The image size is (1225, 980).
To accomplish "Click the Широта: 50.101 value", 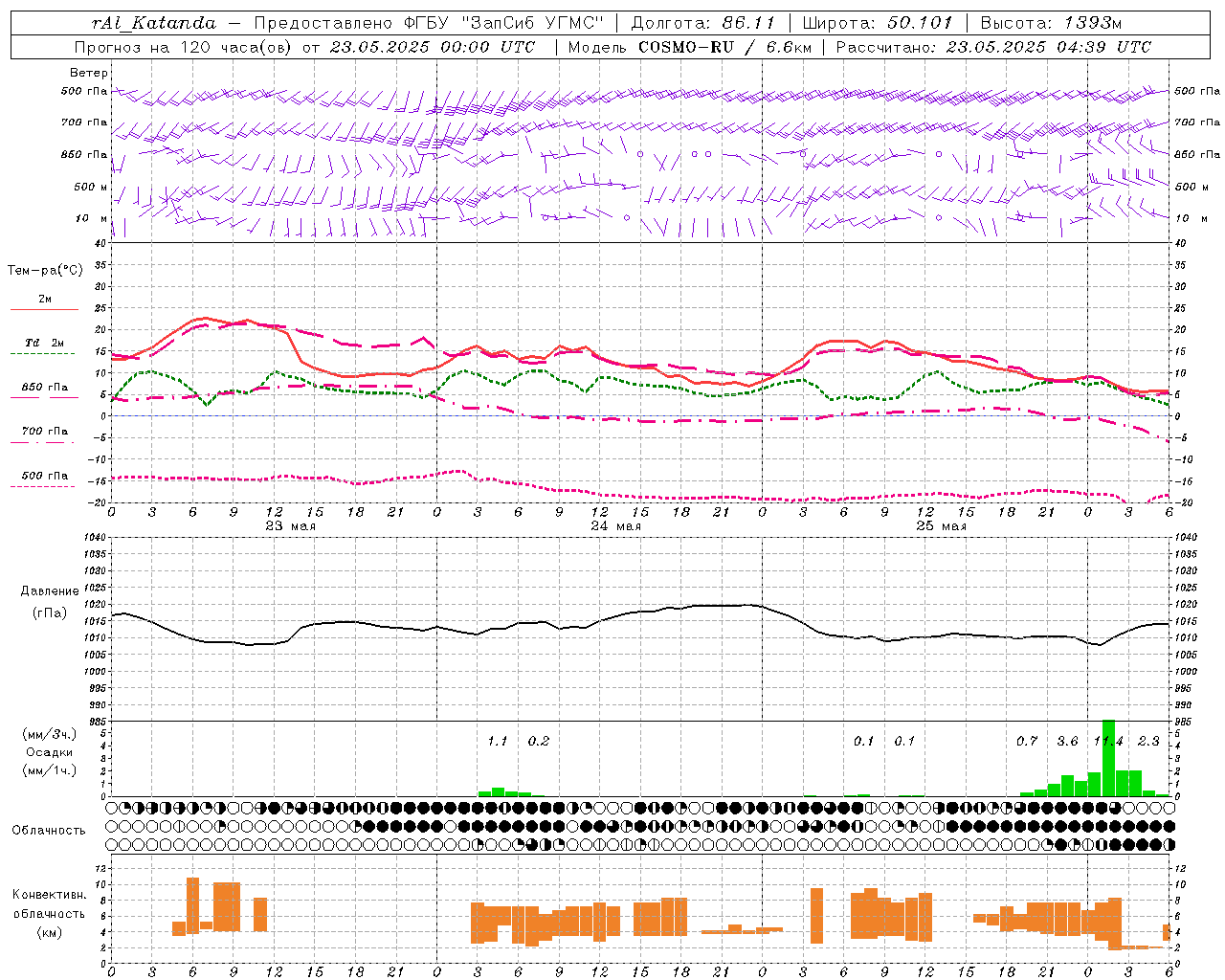I will click(878, 23).
